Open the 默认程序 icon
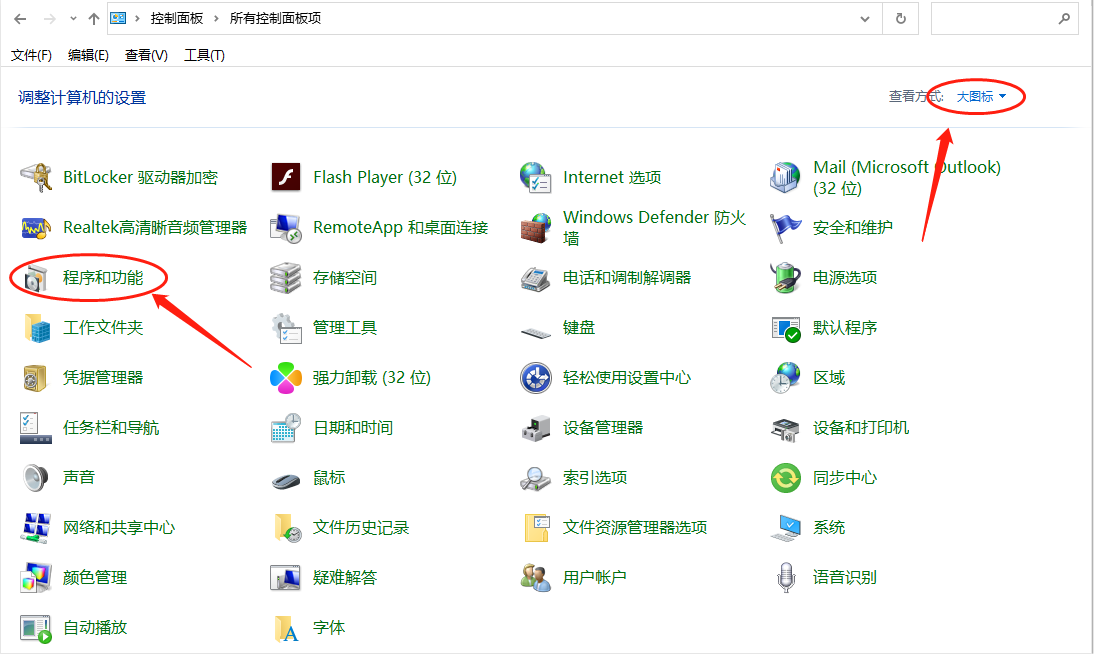This screenshot has height=654, width=1094. (x=785, y=328)
